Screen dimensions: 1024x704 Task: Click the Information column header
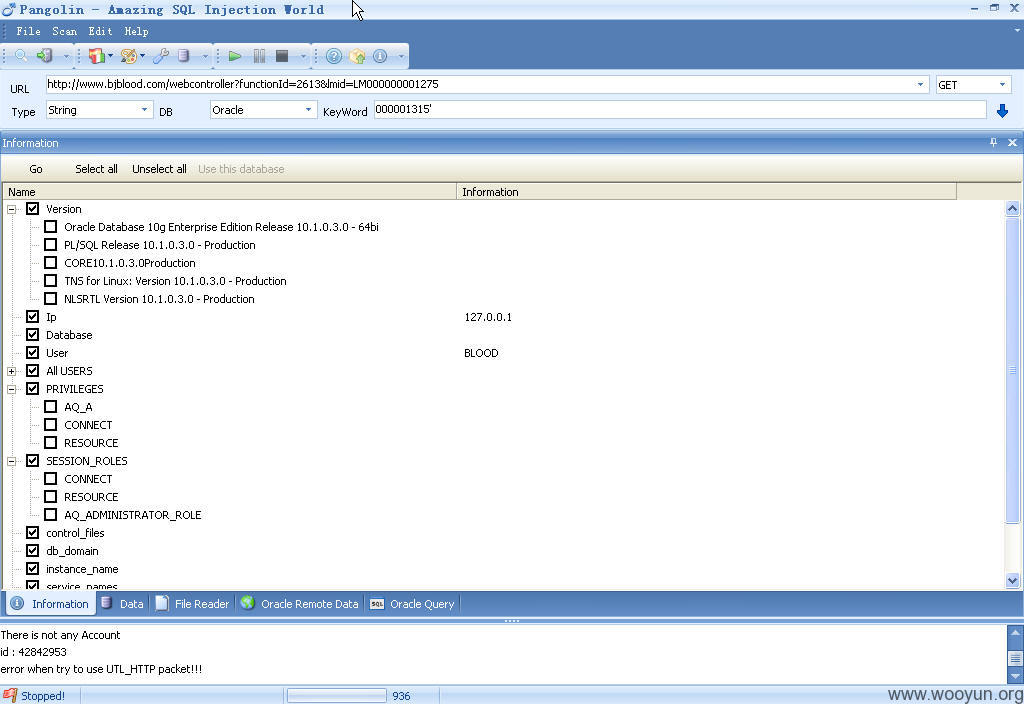[x=707, y=192]
